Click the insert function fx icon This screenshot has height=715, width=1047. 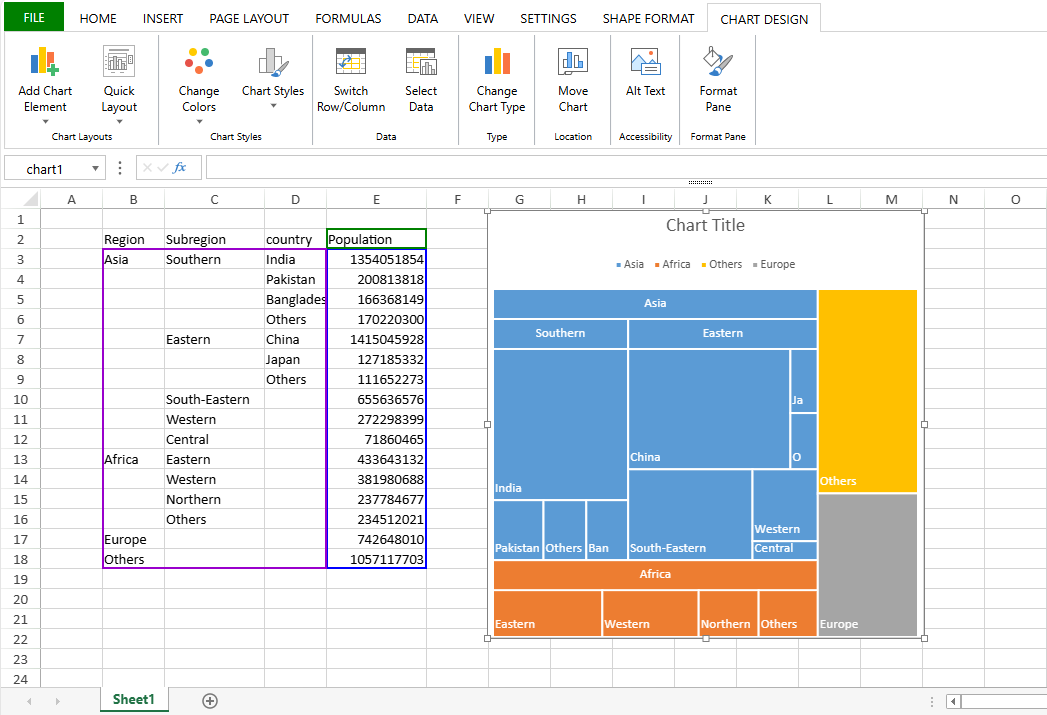pyautogui.click(x=179, y=168)
